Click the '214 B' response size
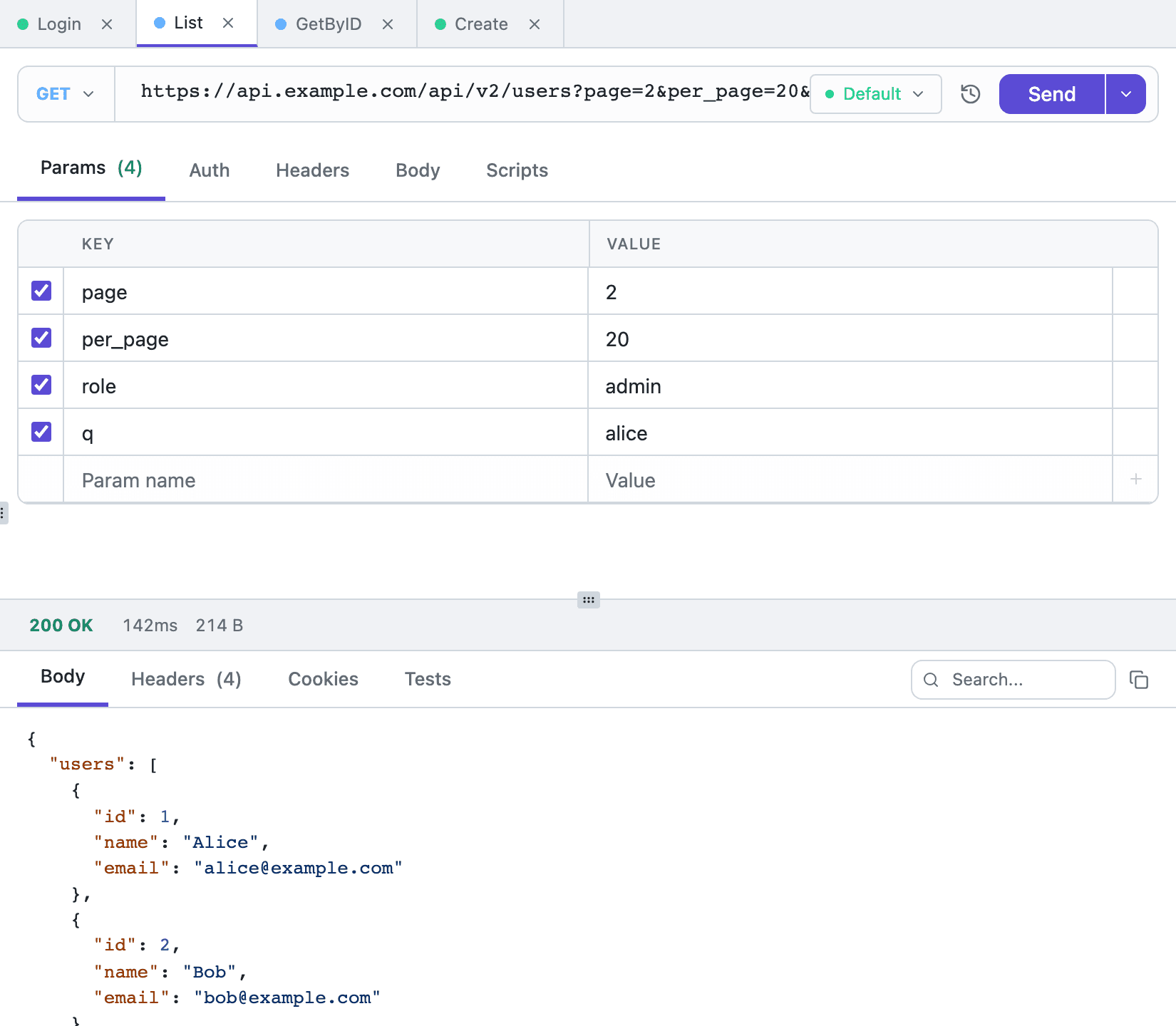1176x1026 pixels. coord(220,626)
